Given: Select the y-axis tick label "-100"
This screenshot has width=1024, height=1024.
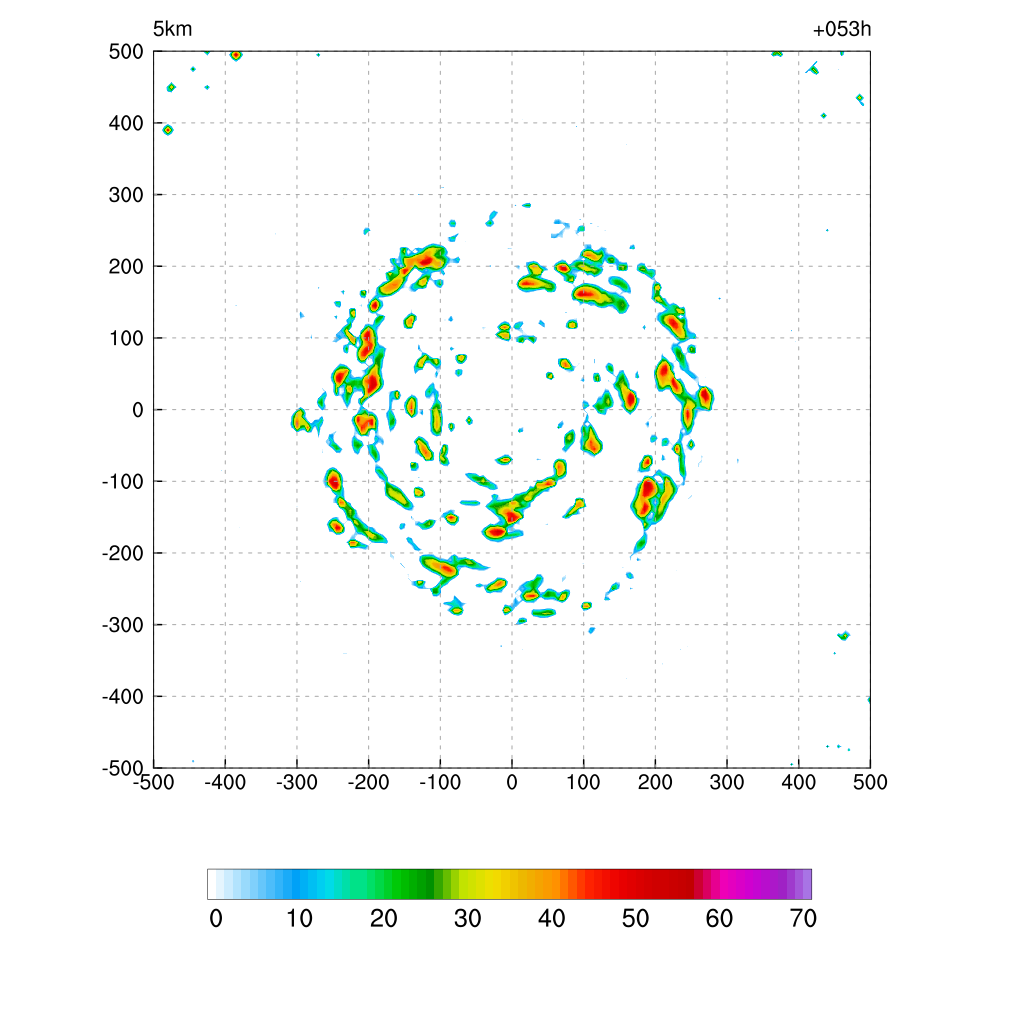Looking at the screenshot, I should pyautogui.click(x=123, y=482).
